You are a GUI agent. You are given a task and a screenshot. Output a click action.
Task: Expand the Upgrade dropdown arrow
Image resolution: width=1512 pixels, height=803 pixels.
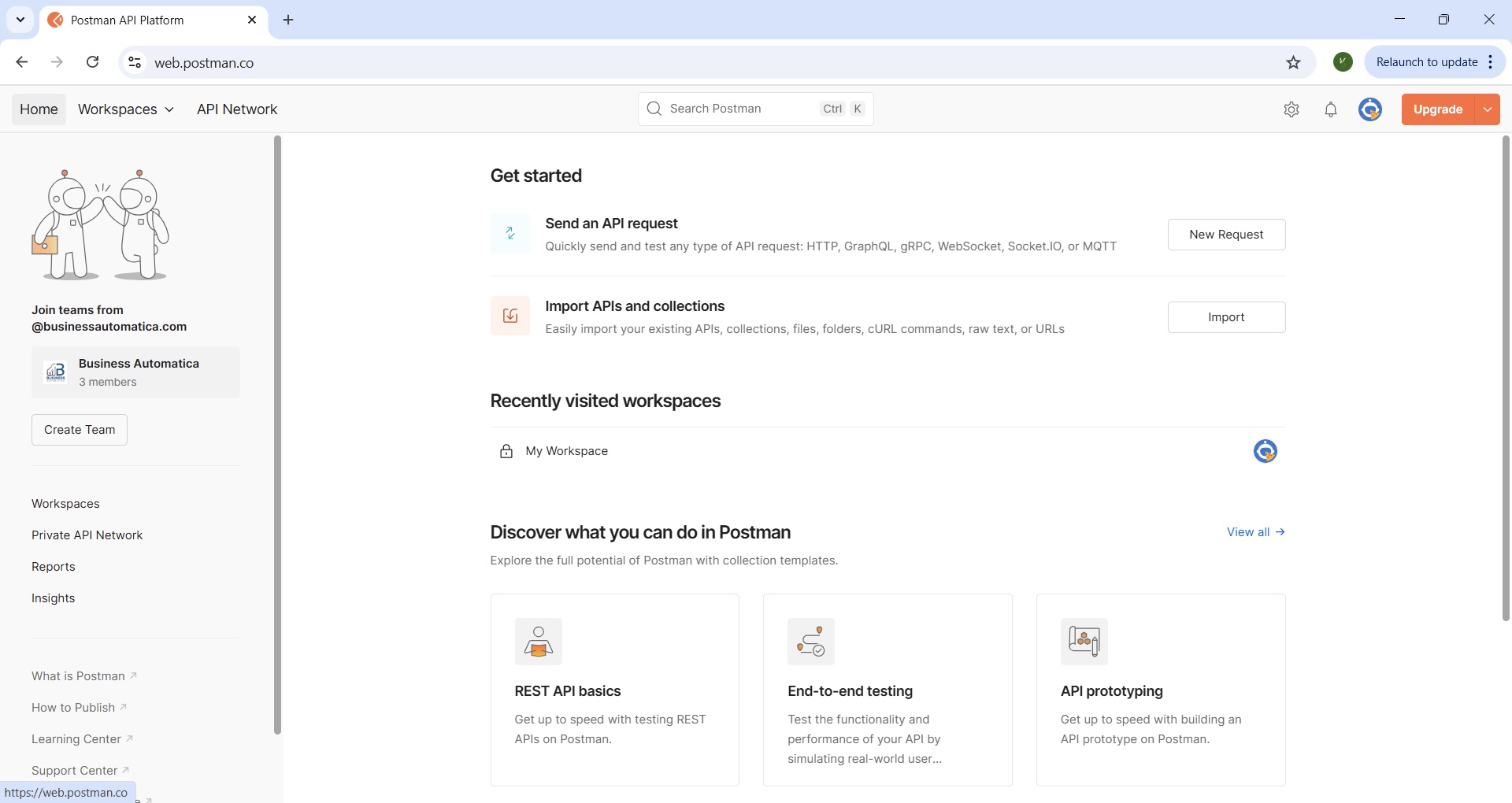(1487, 109)
